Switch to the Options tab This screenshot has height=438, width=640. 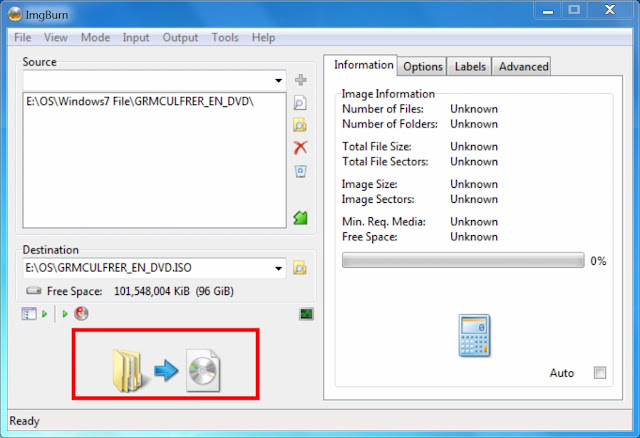[x=423, y=67]
